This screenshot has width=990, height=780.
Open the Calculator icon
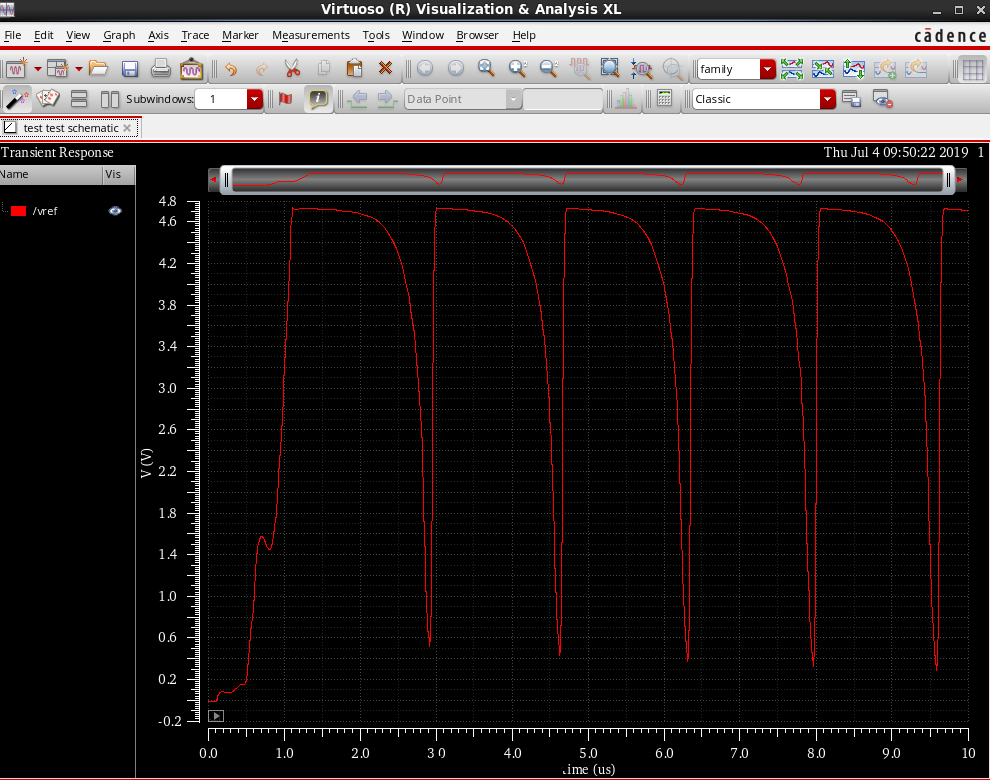tap(663, 99)
